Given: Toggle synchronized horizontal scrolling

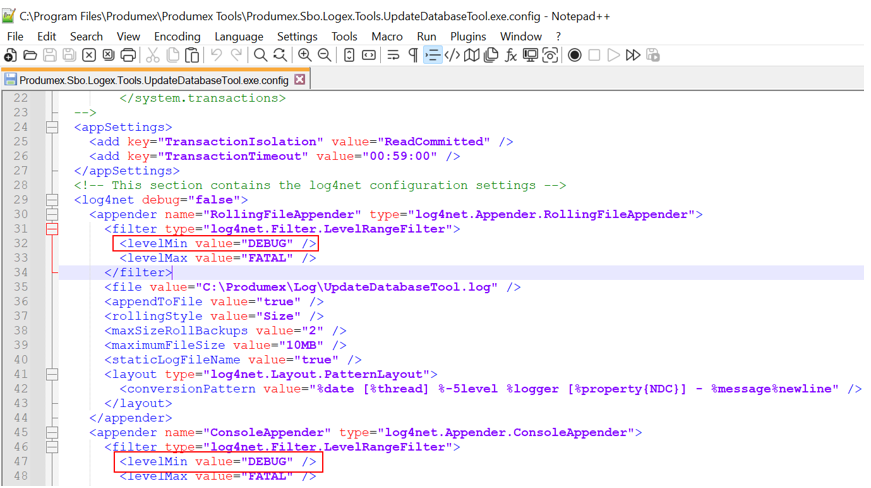Looking at the screenshot, I should (x=369, y=56).
